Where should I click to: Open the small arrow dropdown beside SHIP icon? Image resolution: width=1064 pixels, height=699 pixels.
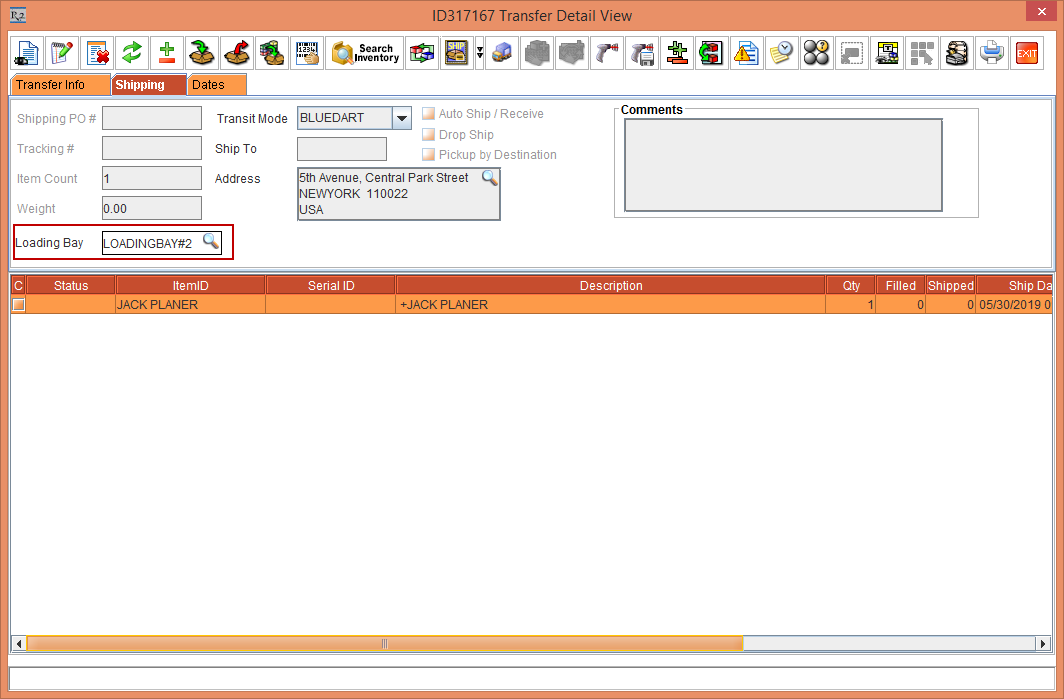point(479,53)
